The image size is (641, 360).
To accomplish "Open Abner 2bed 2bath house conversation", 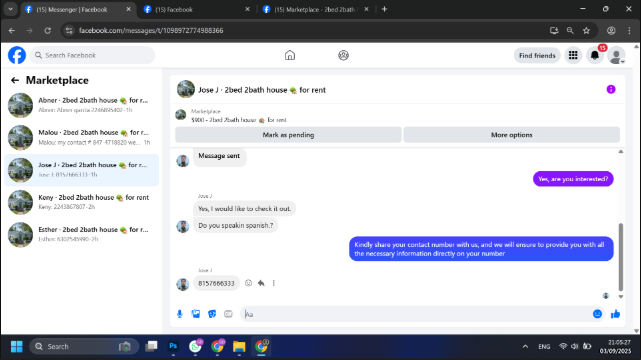I will pos(82,105).
